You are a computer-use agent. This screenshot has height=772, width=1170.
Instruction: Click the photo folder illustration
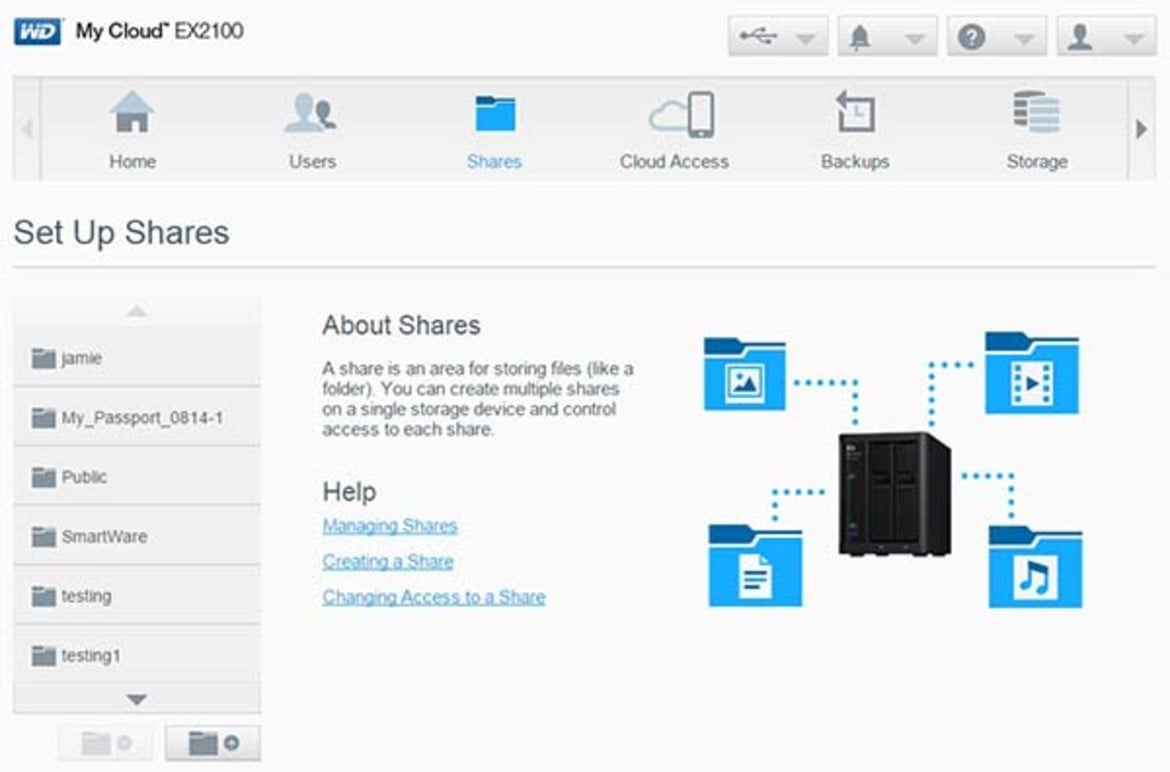pyautogui.click(x=744, y=374)
